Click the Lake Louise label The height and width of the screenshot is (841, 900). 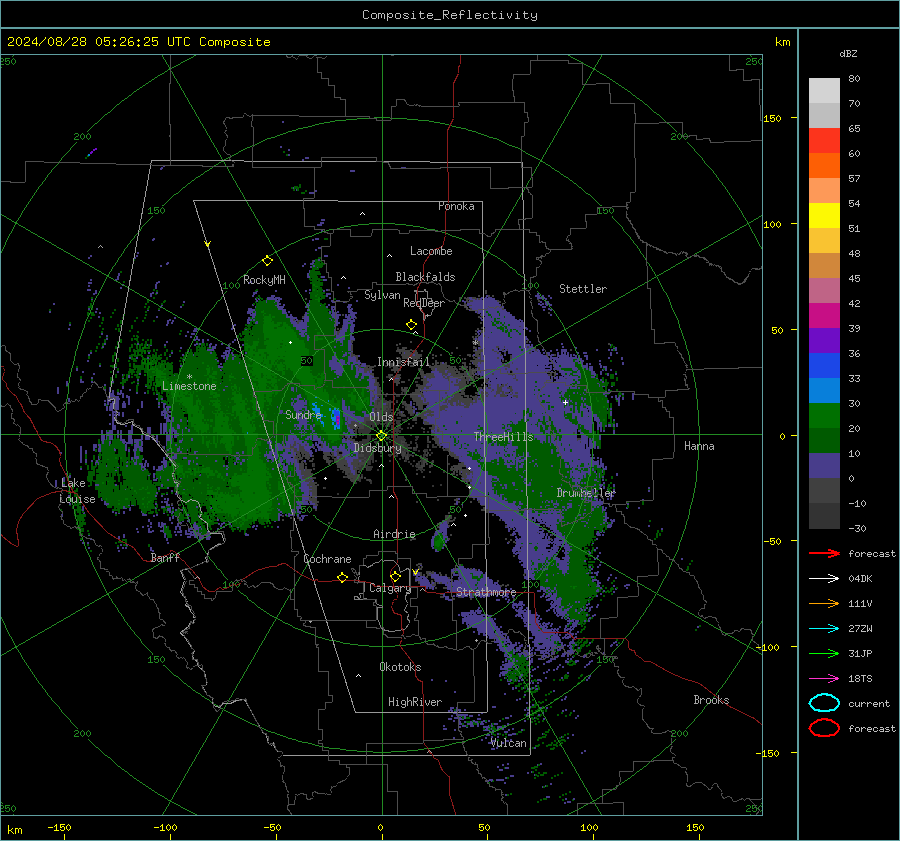click(x=77, y=491)
